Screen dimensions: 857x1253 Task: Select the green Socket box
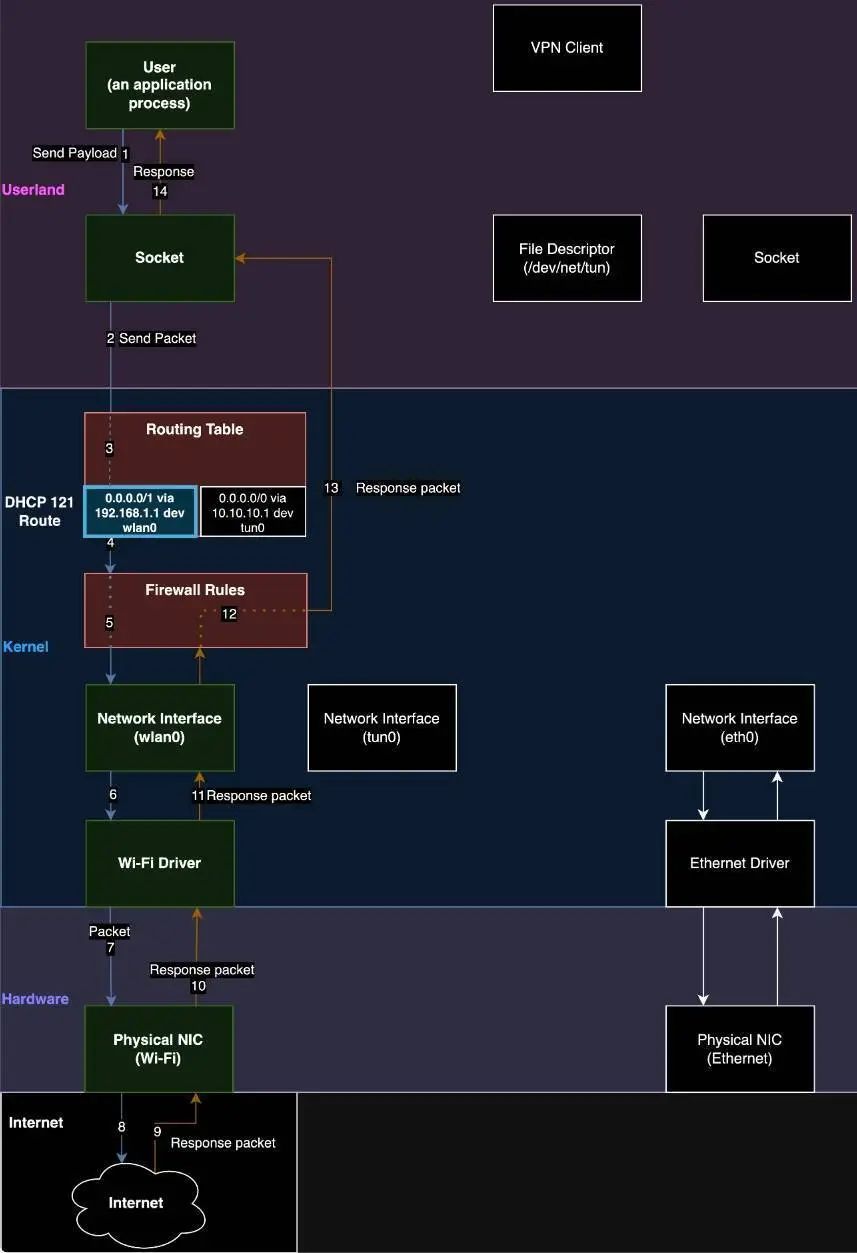click(160, 258)
